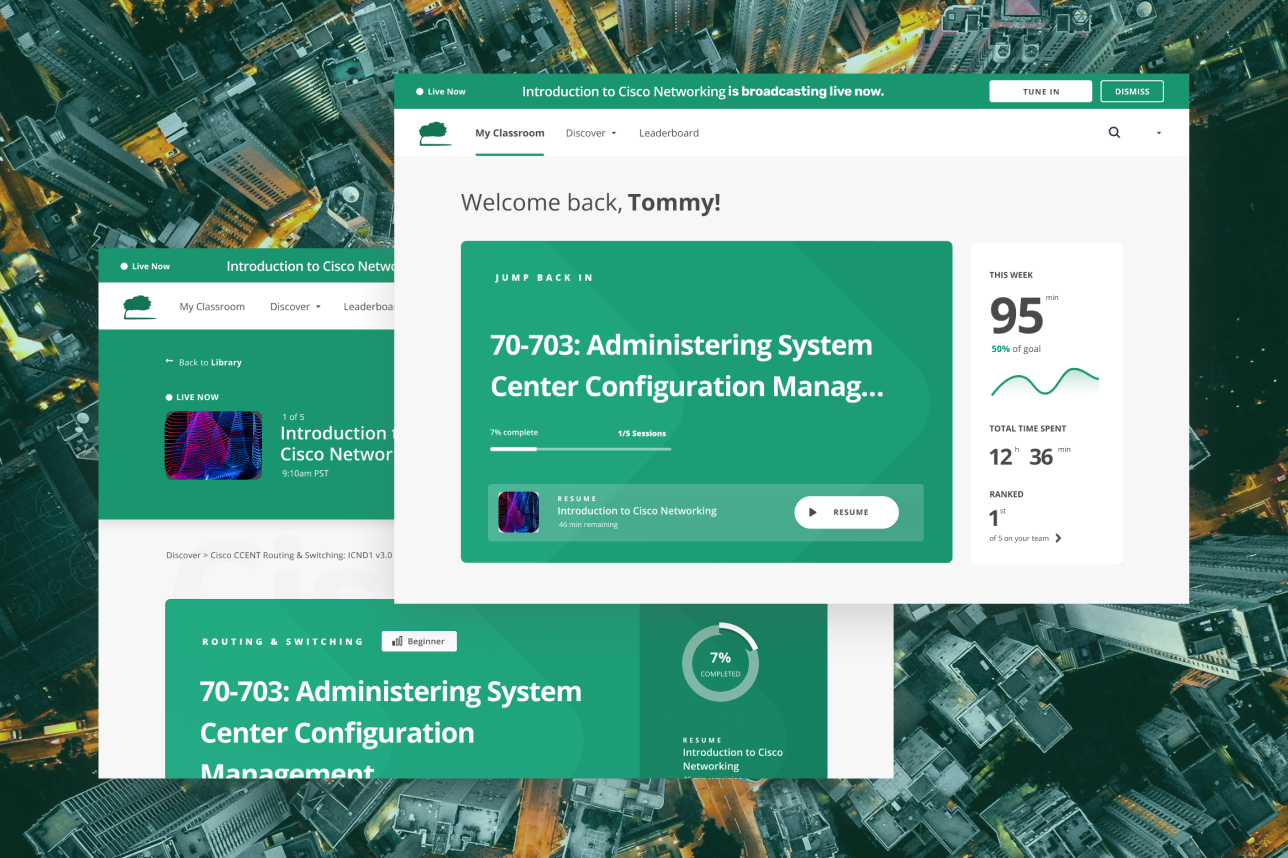This screenshot has width=1288, height=858.
Task: Dismiss the live broadcast banner
Action: [x=1132, y=91]
